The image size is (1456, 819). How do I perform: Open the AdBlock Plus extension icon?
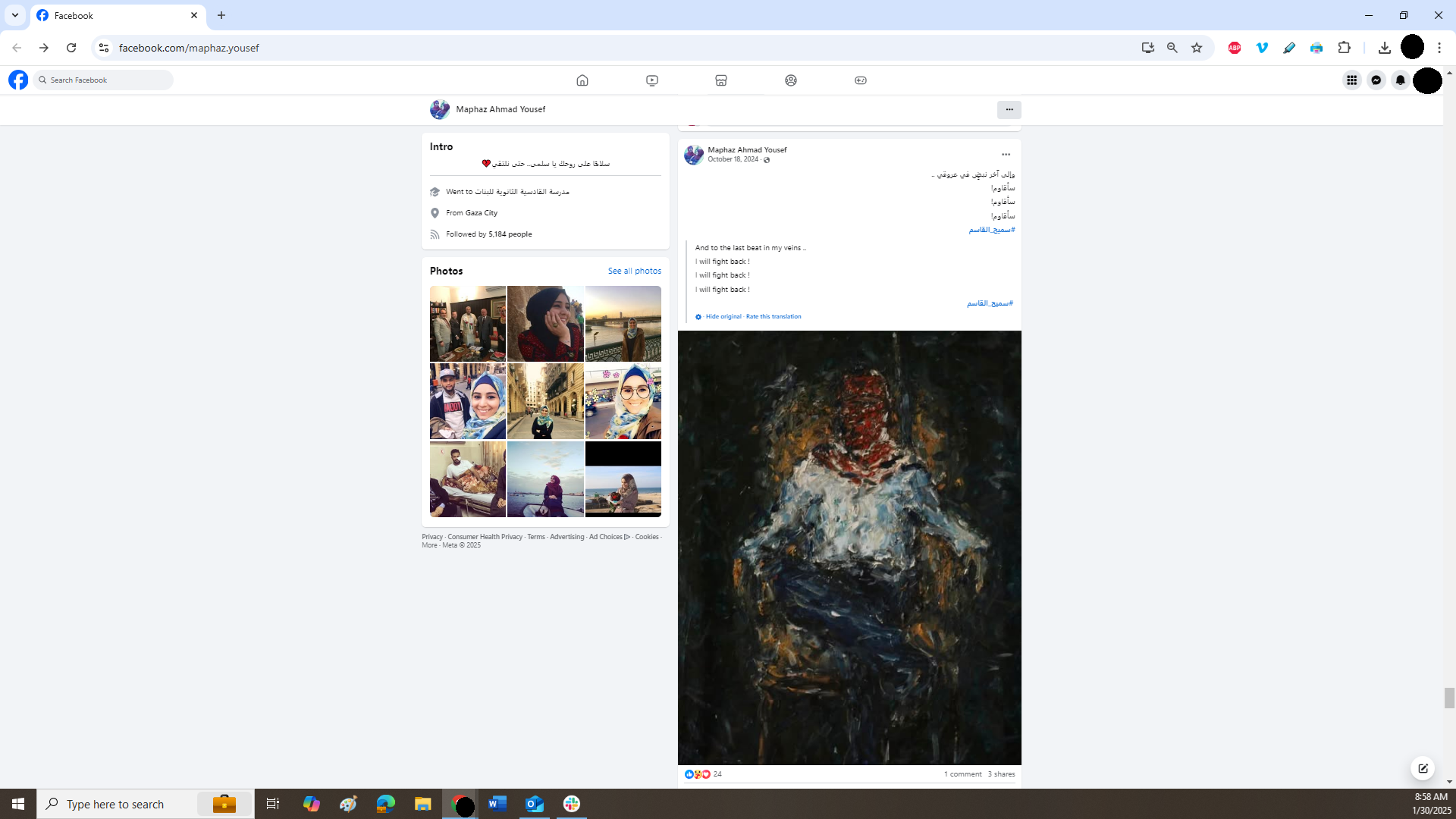click(1235, 48)
